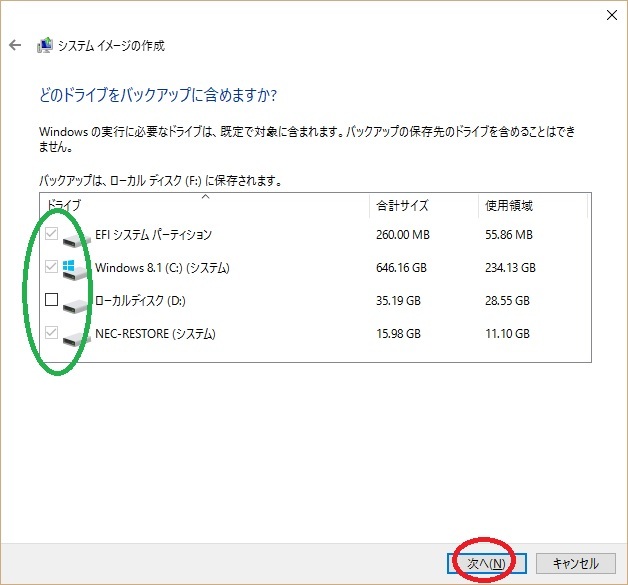Click the 35.19 GB size value

398,301
